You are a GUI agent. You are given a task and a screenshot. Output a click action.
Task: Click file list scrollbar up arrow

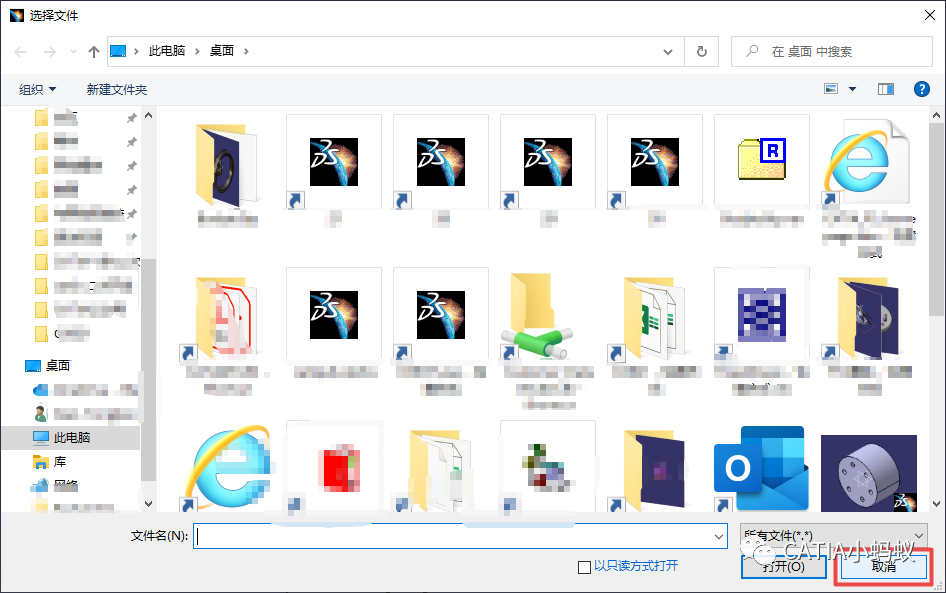936,115
